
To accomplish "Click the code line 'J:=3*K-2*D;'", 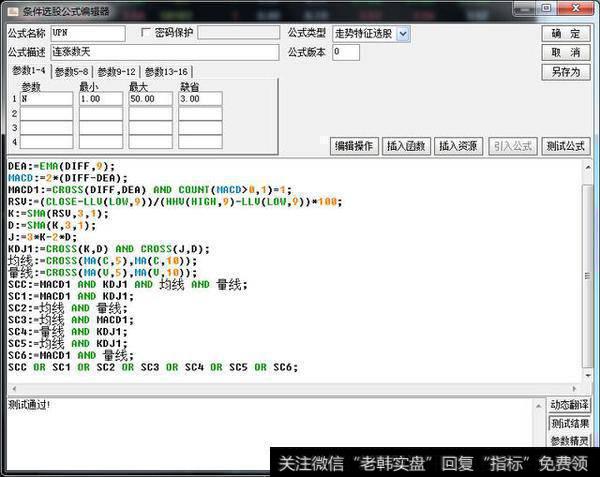I will 42,237.
